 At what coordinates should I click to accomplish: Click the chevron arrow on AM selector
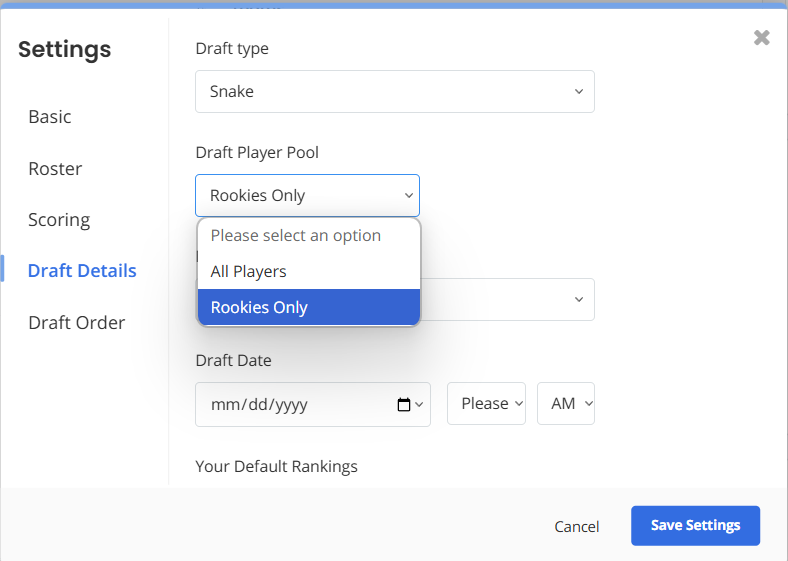pyautogui.click(x=588, y=404)
